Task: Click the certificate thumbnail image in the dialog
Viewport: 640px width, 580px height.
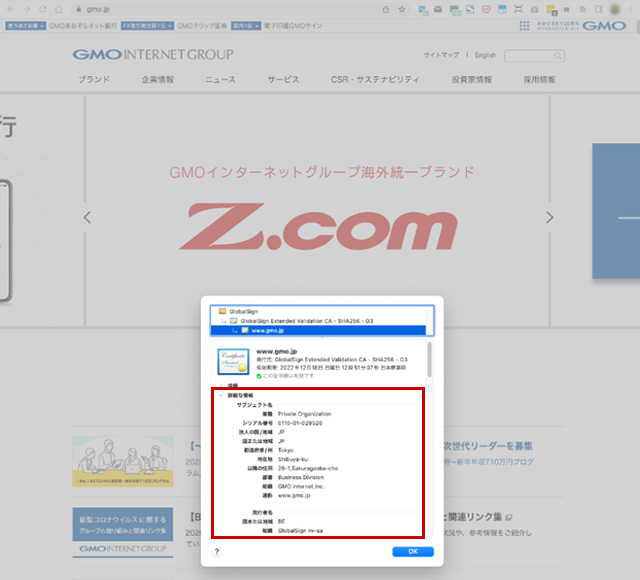Action: pos(233,362)
